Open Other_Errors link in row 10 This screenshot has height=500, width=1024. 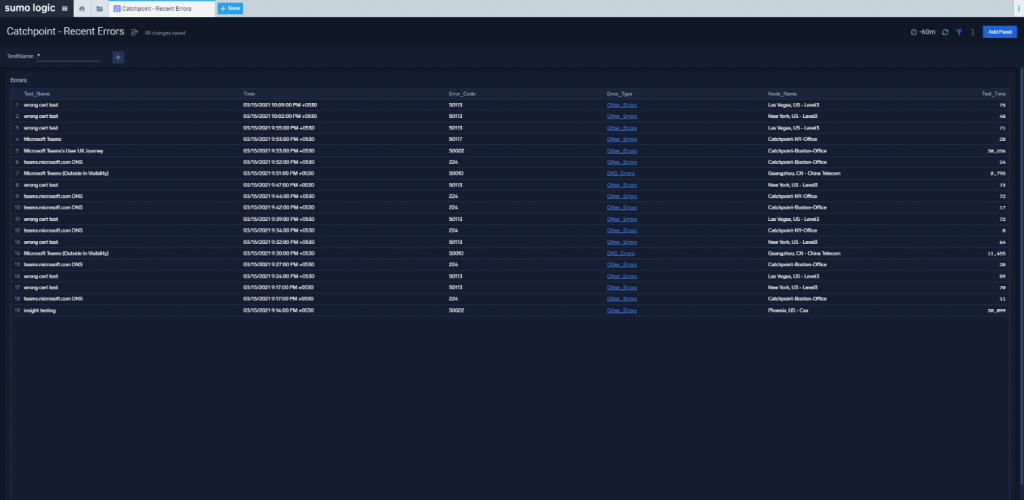(622, 208)
